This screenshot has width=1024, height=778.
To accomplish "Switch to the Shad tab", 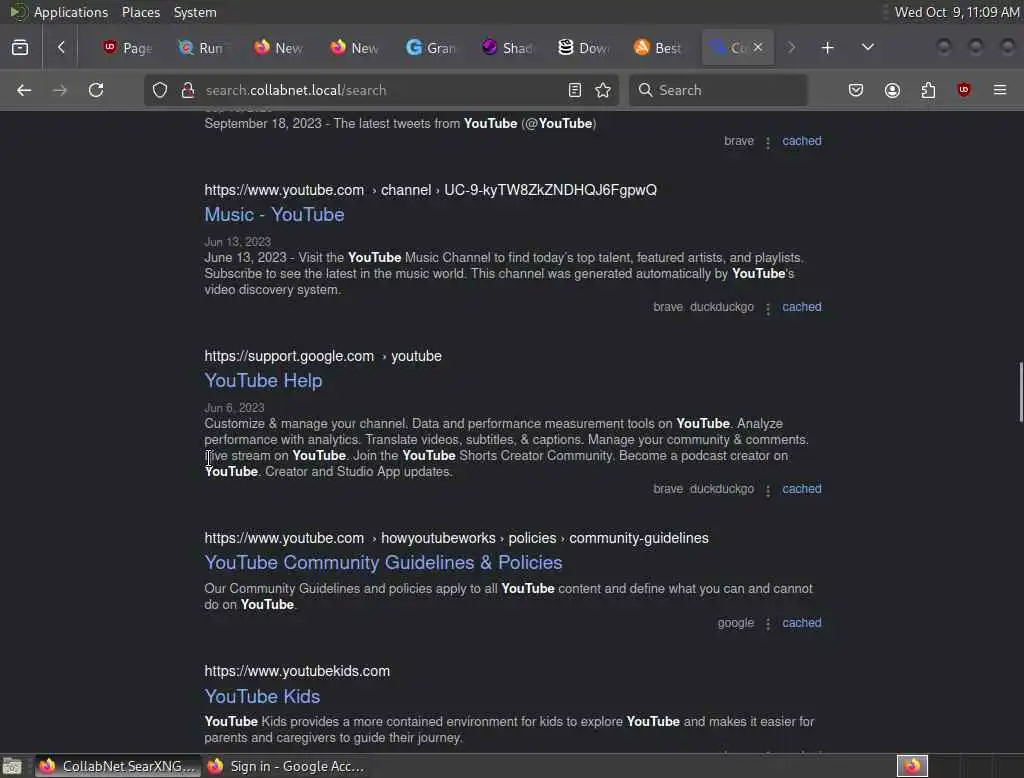I will tap(507, 48).
